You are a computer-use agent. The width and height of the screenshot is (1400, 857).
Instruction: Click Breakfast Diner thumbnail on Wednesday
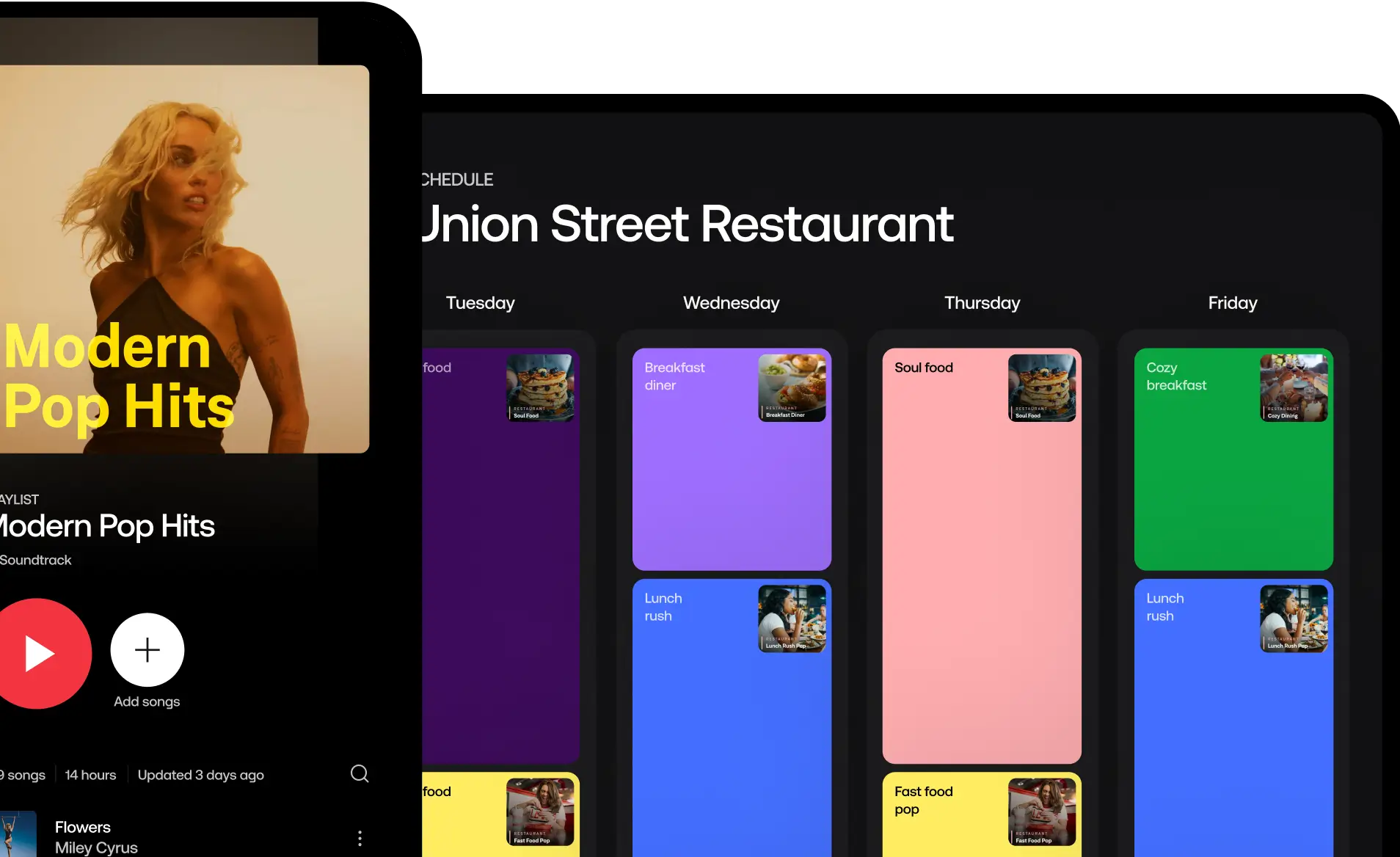(792, 387)
